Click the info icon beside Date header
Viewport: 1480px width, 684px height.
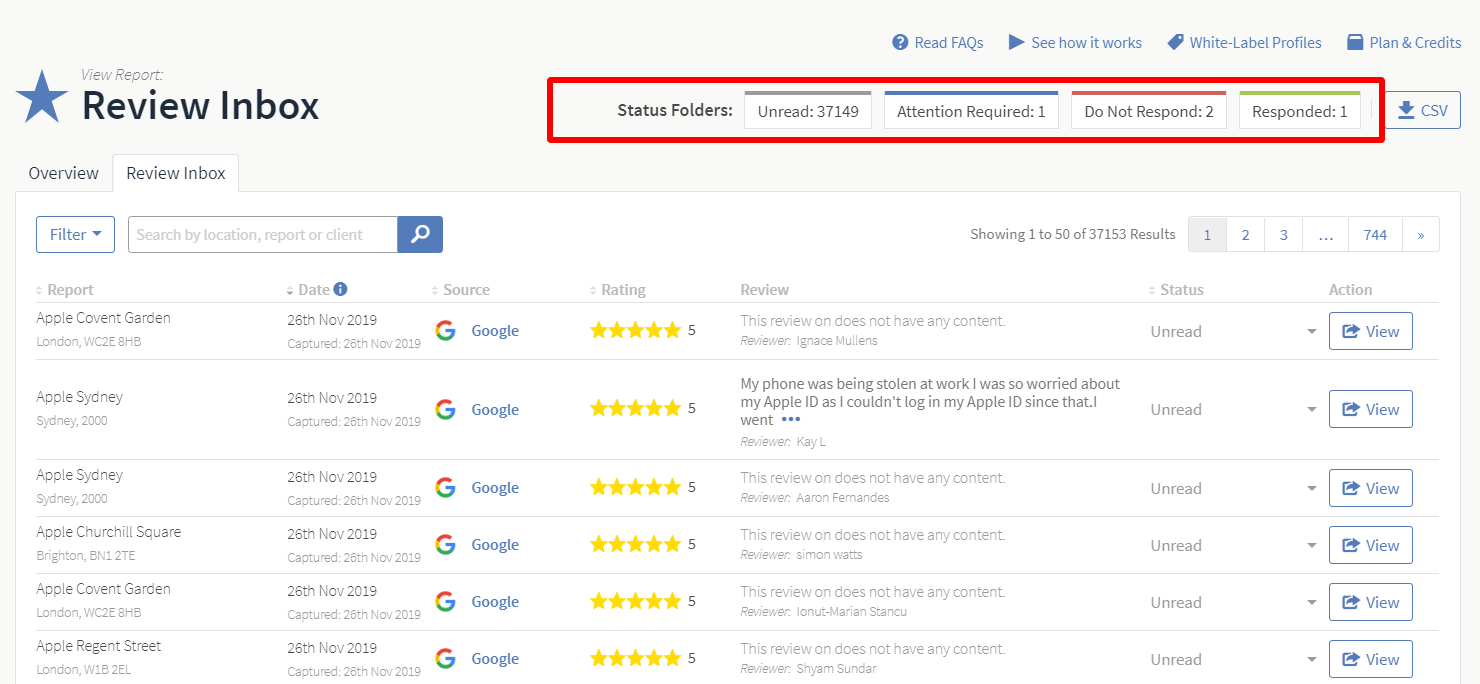coord(340,289)
